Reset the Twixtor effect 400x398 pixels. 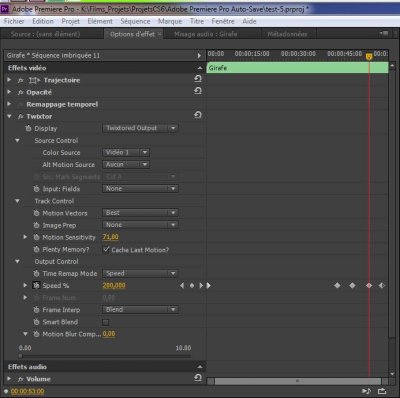click(198, 115)
